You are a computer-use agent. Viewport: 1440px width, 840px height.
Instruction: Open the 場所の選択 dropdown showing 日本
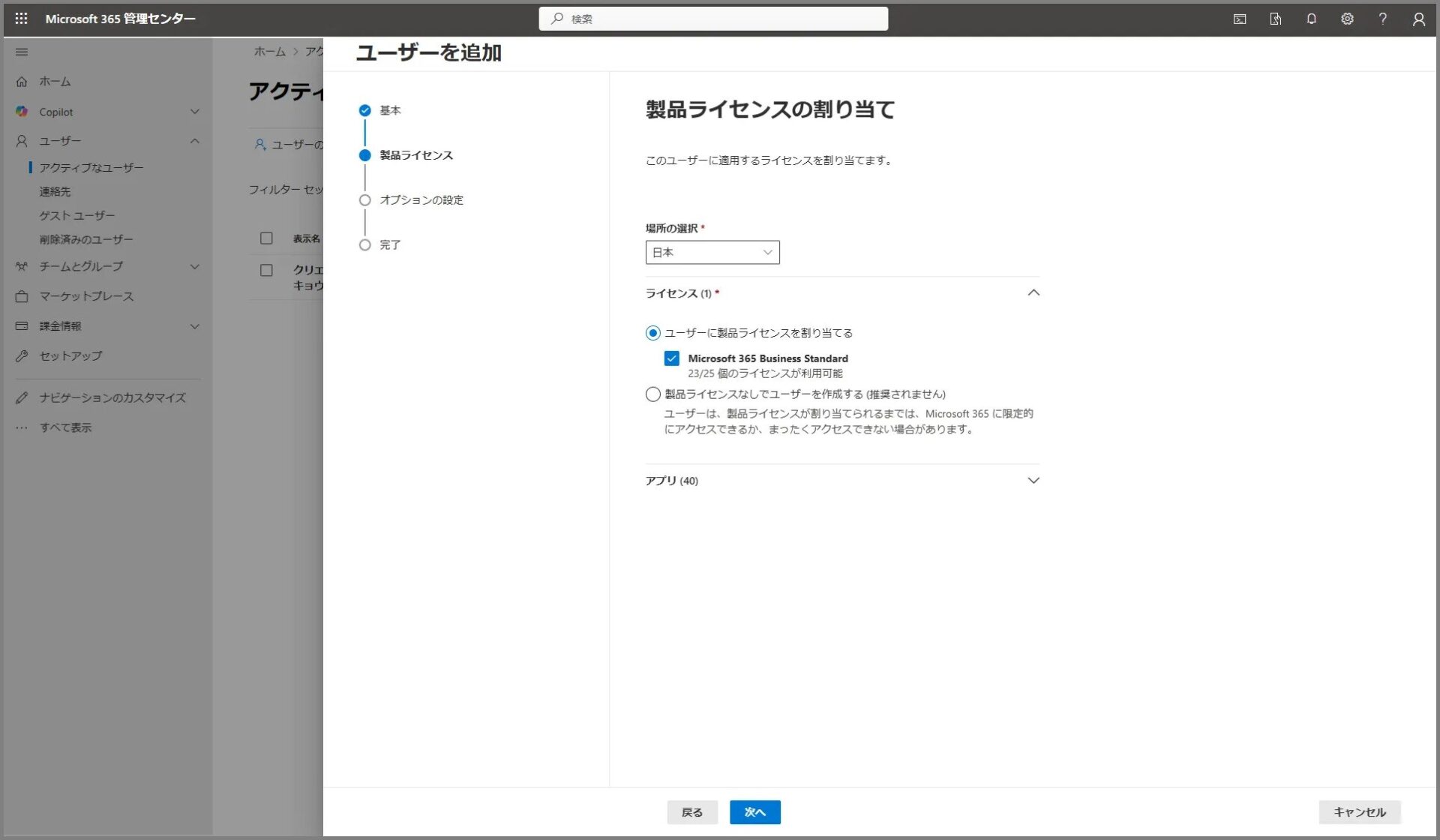click(x=712, y=252)
